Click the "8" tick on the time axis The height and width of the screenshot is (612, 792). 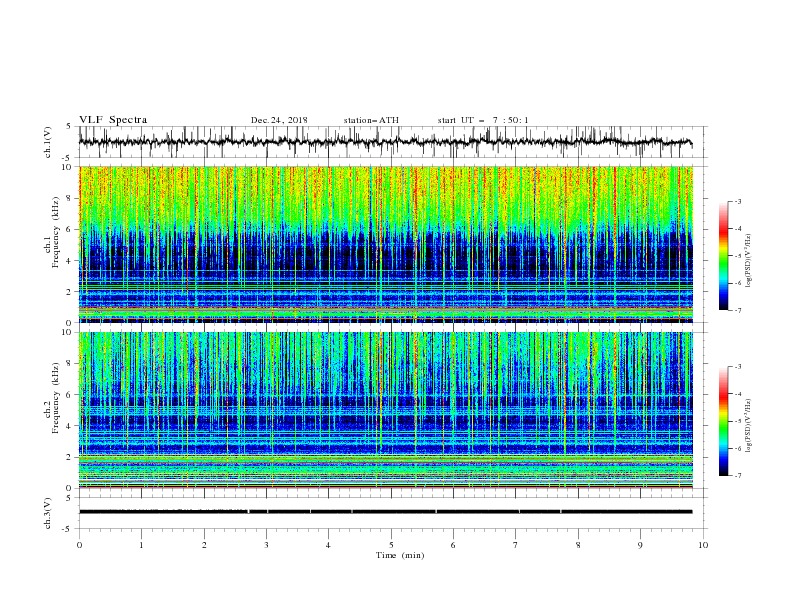click(x=578, y=545)
